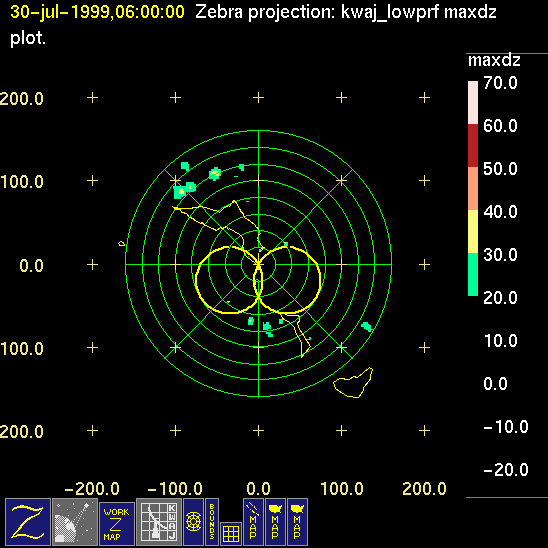Click the satellite dish overlay icon

[x=75, y=522]
